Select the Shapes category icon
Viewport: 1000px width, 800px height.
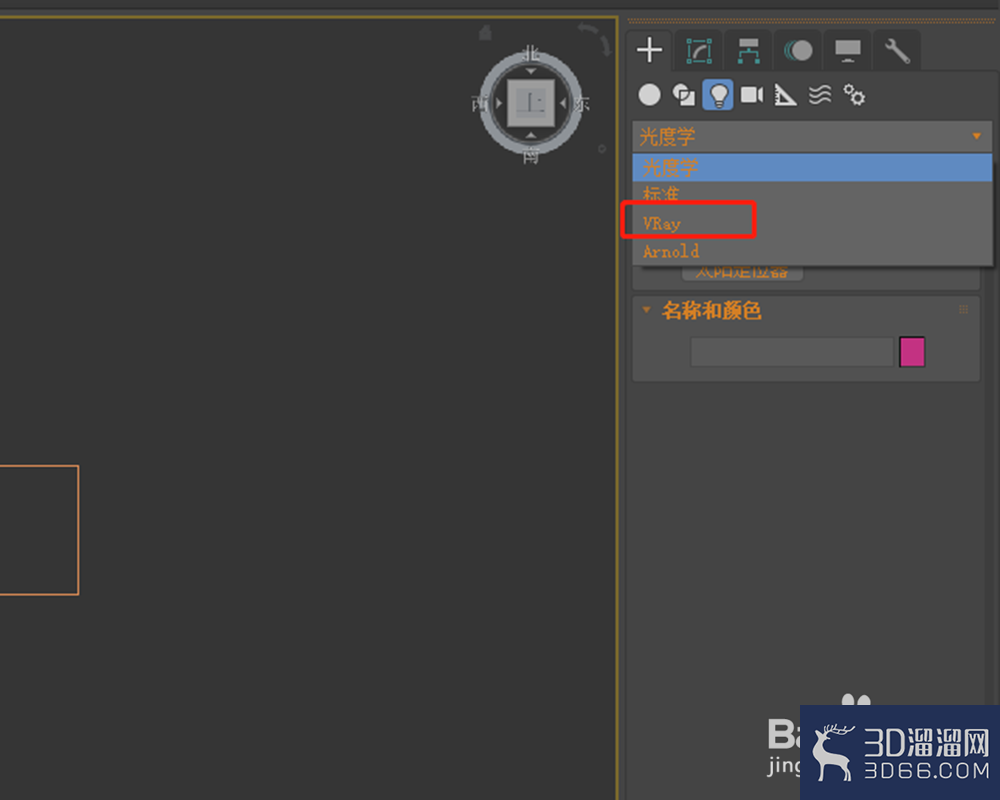click(x=684, y=95)
